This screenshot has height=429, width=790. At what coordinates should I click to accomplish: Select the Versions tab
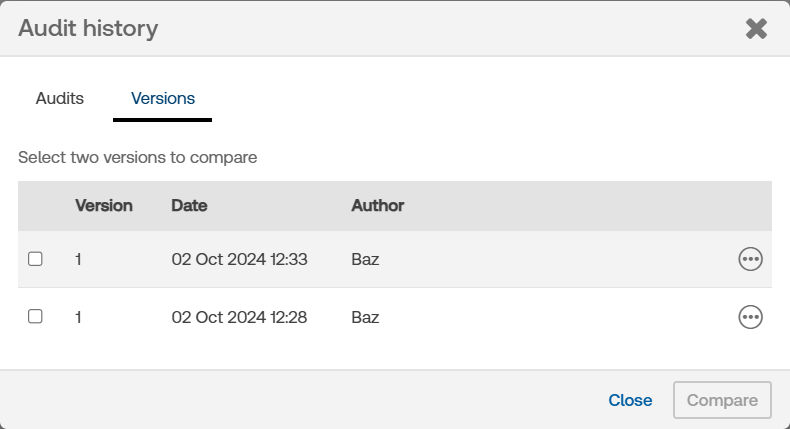pyautogui.click(x=163, y=98)
